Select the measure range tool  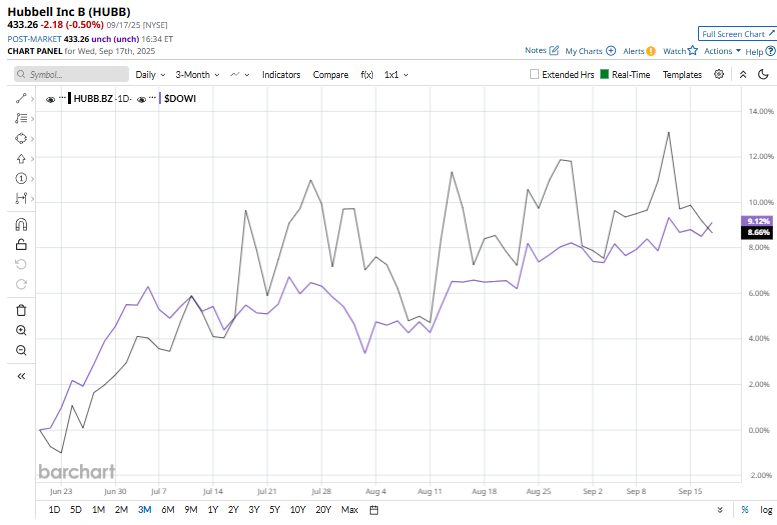[21, 198]
